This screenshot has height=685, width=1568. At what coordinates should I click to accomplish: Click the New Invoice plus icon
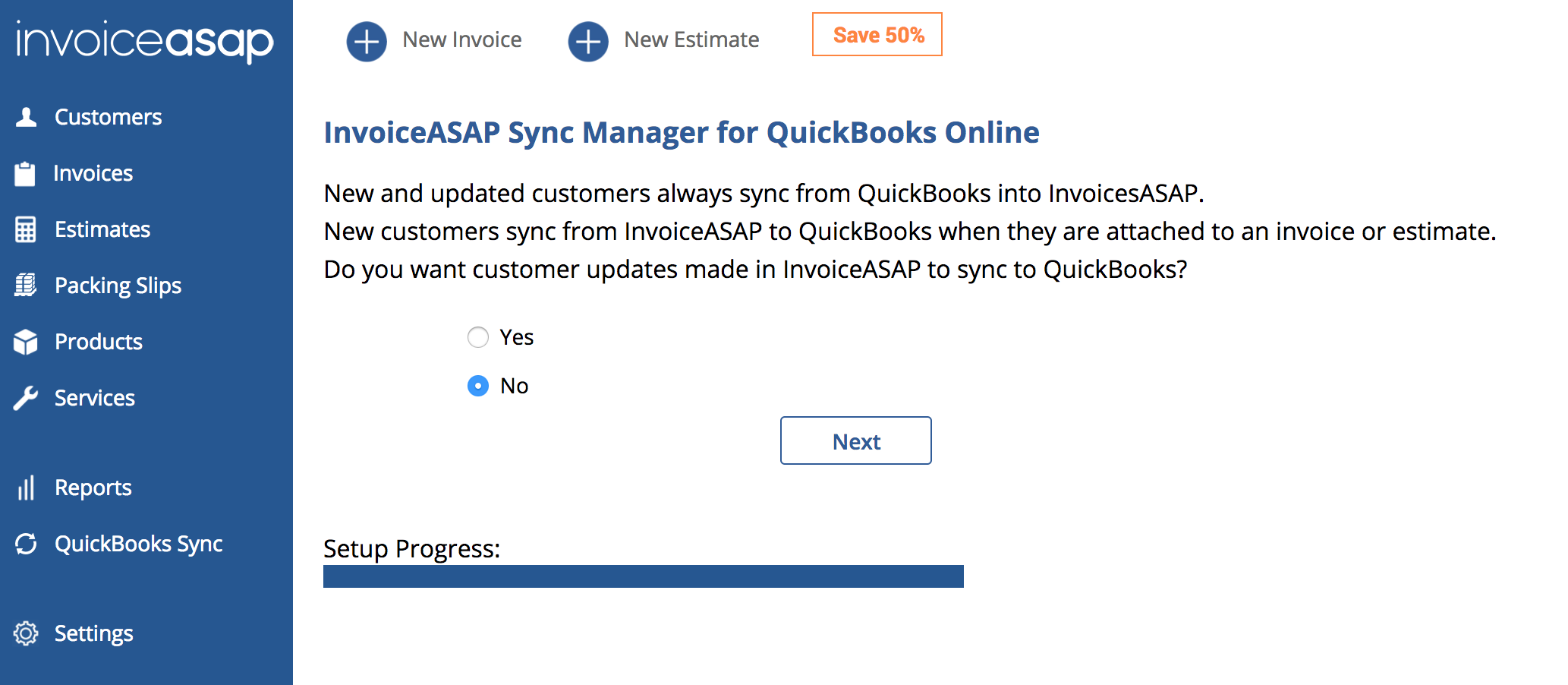(367, 41)
